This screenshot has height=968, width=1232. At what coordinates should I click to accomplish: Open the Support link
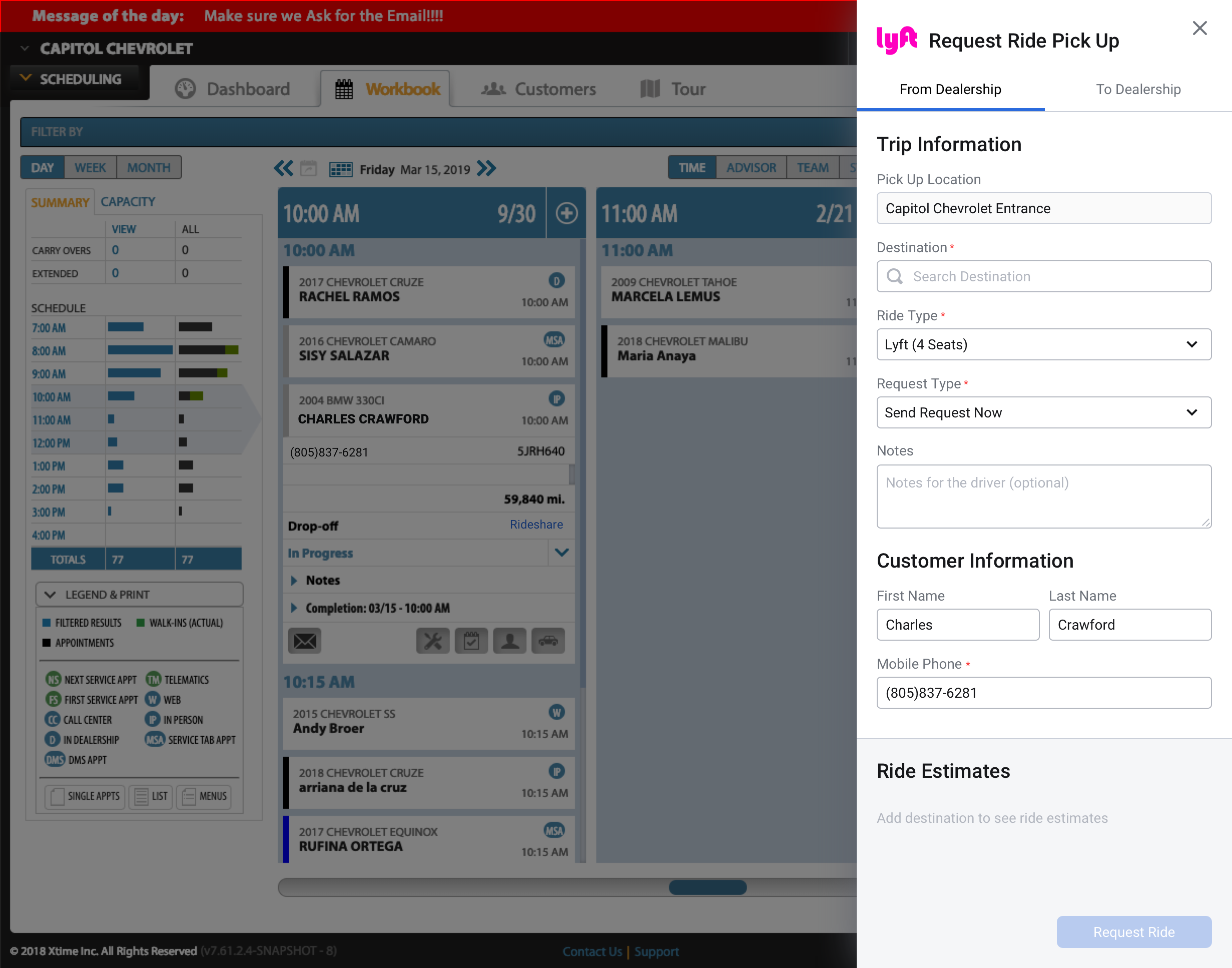[656, 951]
